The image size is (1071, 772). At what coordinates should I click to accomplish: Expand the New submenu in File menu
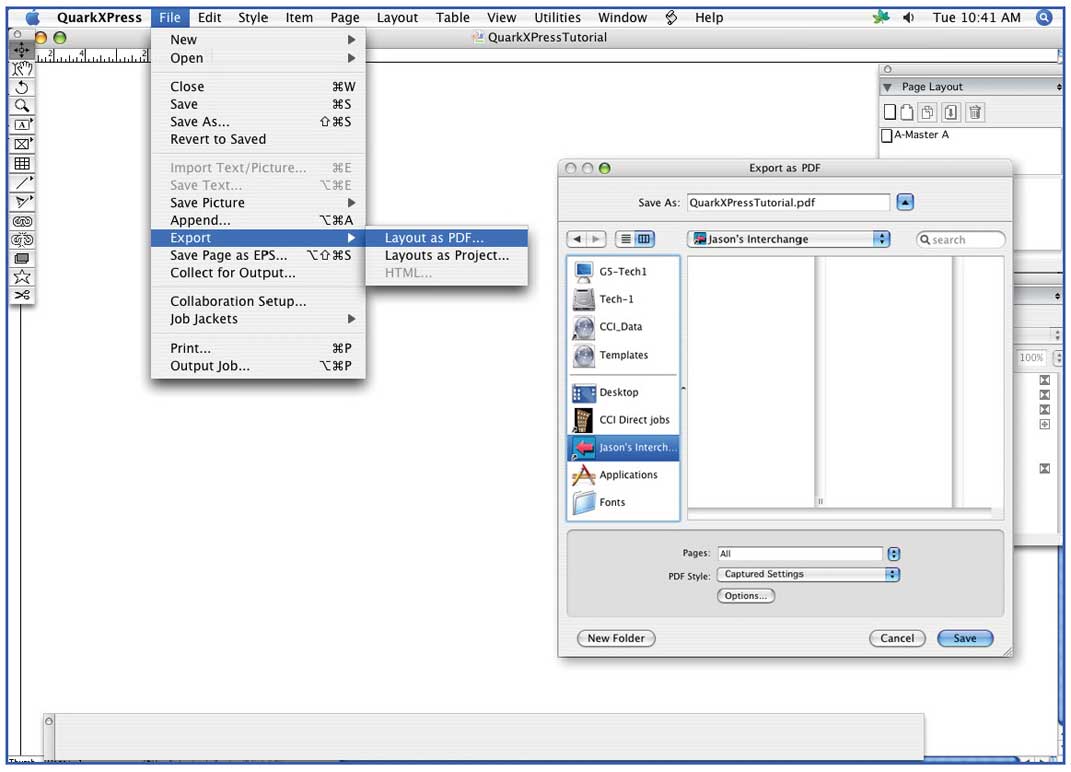coord(258,40)
